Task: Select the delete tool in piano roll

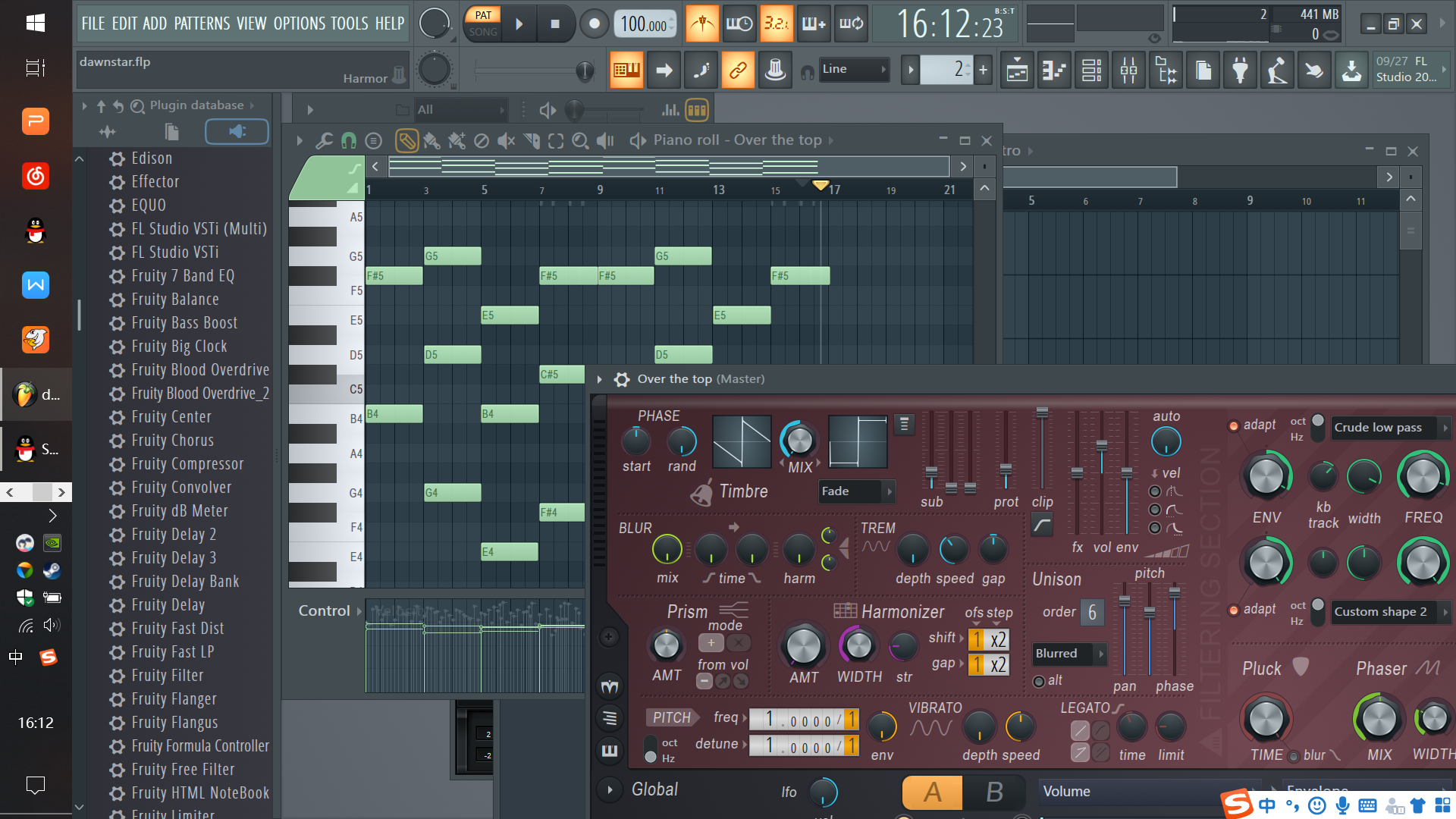Action: [482, 140]
